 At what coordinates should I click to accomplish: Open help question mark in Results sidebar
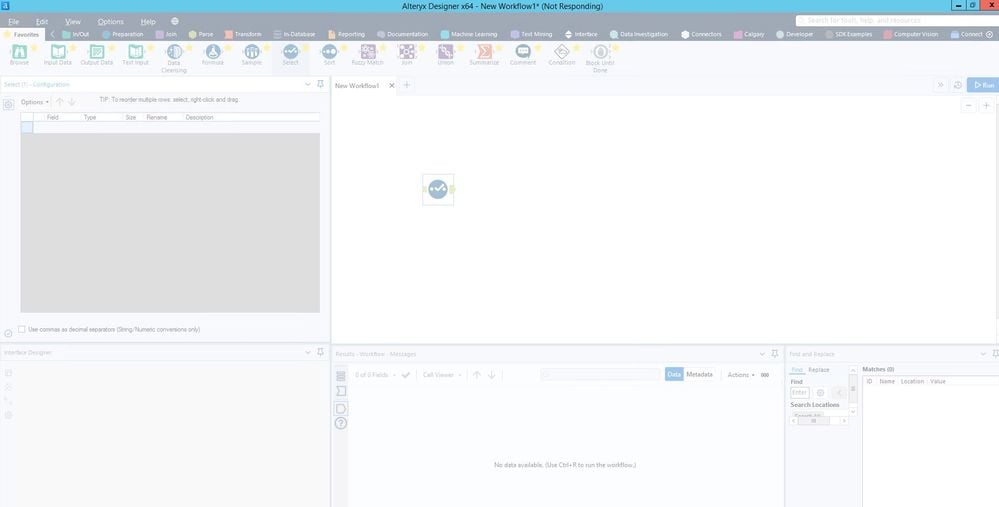[341, 423]
